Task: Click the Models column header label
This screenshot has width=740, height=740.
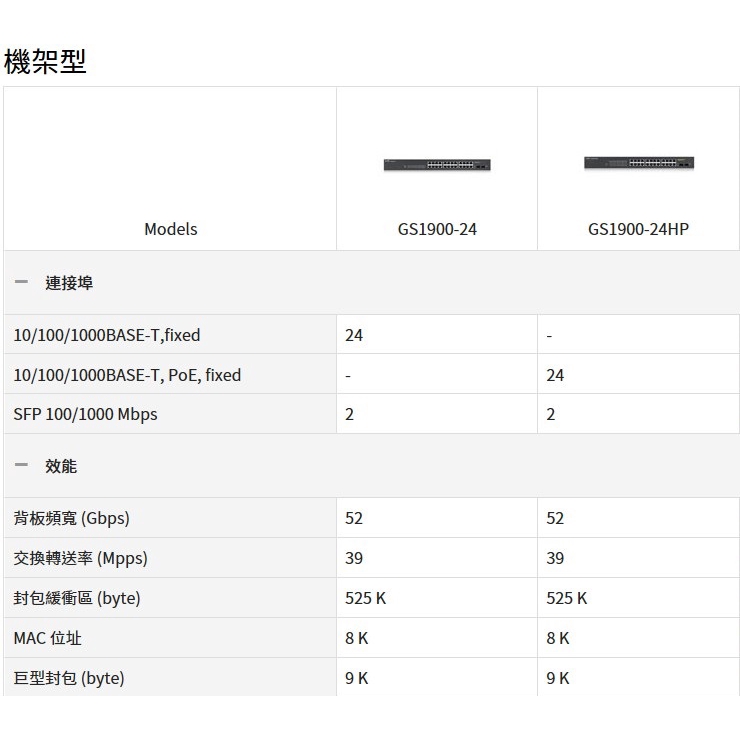Action: 171,229
